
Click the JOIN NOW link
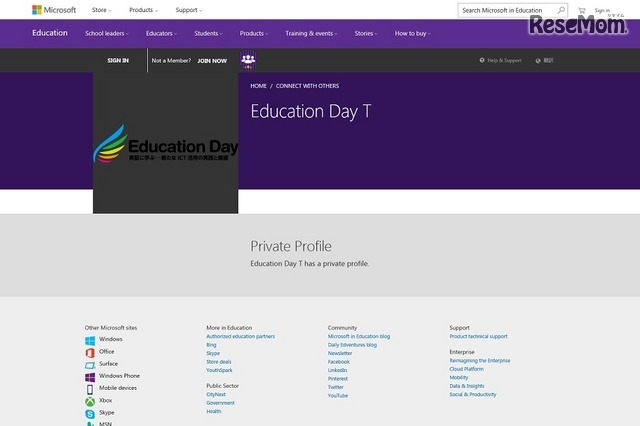click(211, 60)
